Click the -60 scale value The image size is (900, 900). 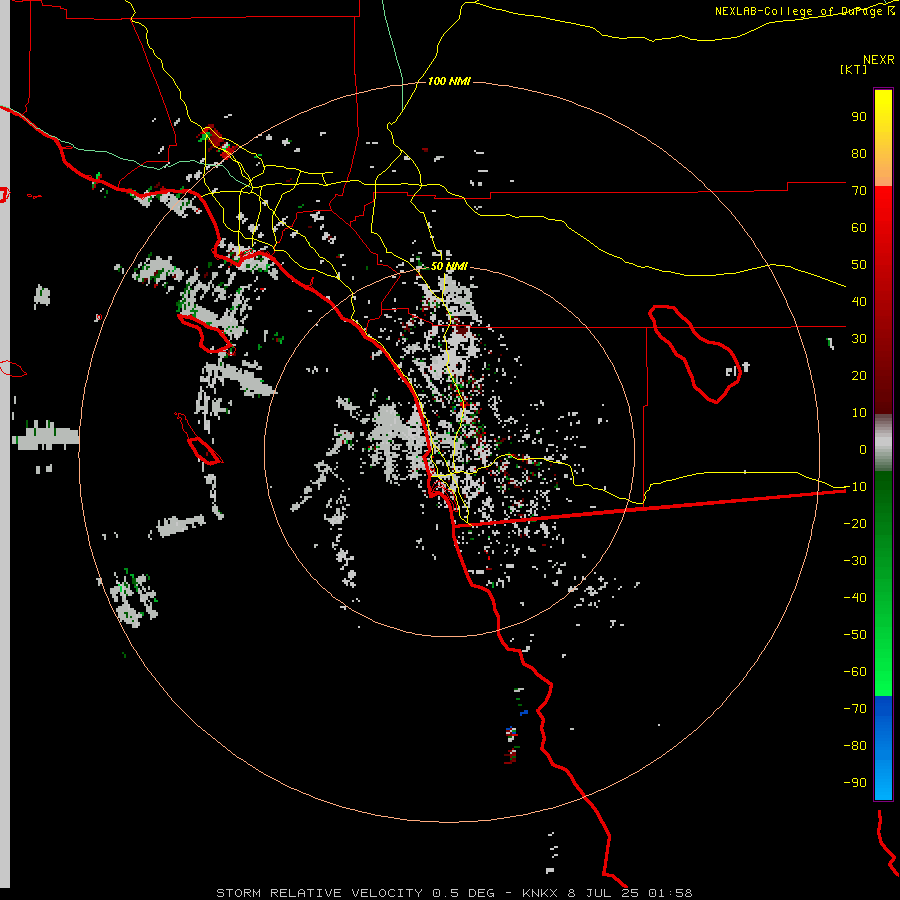pos(855,672)
